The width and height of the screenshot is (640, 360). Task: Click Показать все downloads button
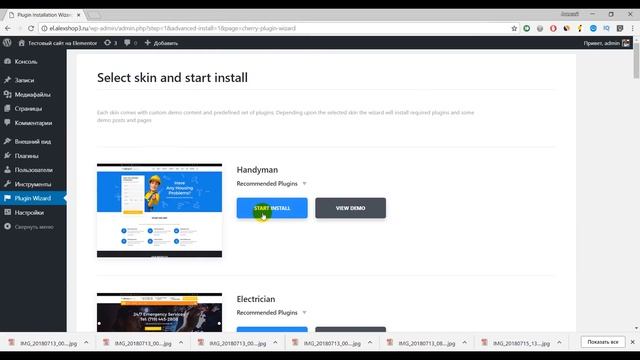tap(603, 342)
